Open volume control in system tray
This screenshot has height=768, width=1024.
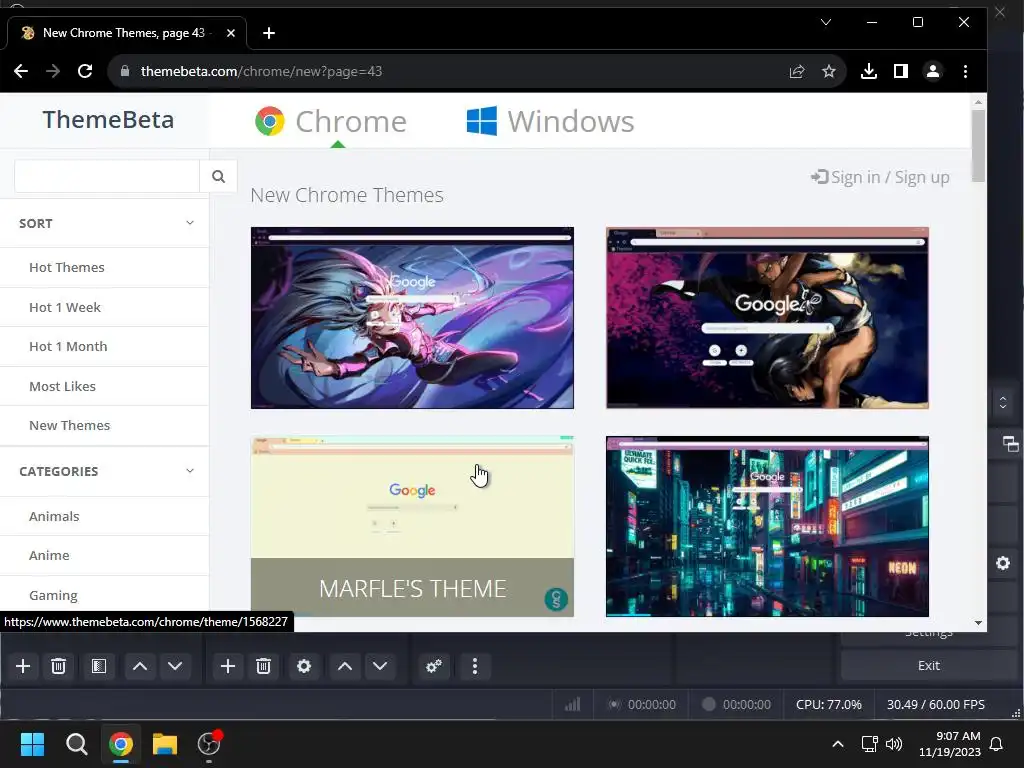coord(894,744)
